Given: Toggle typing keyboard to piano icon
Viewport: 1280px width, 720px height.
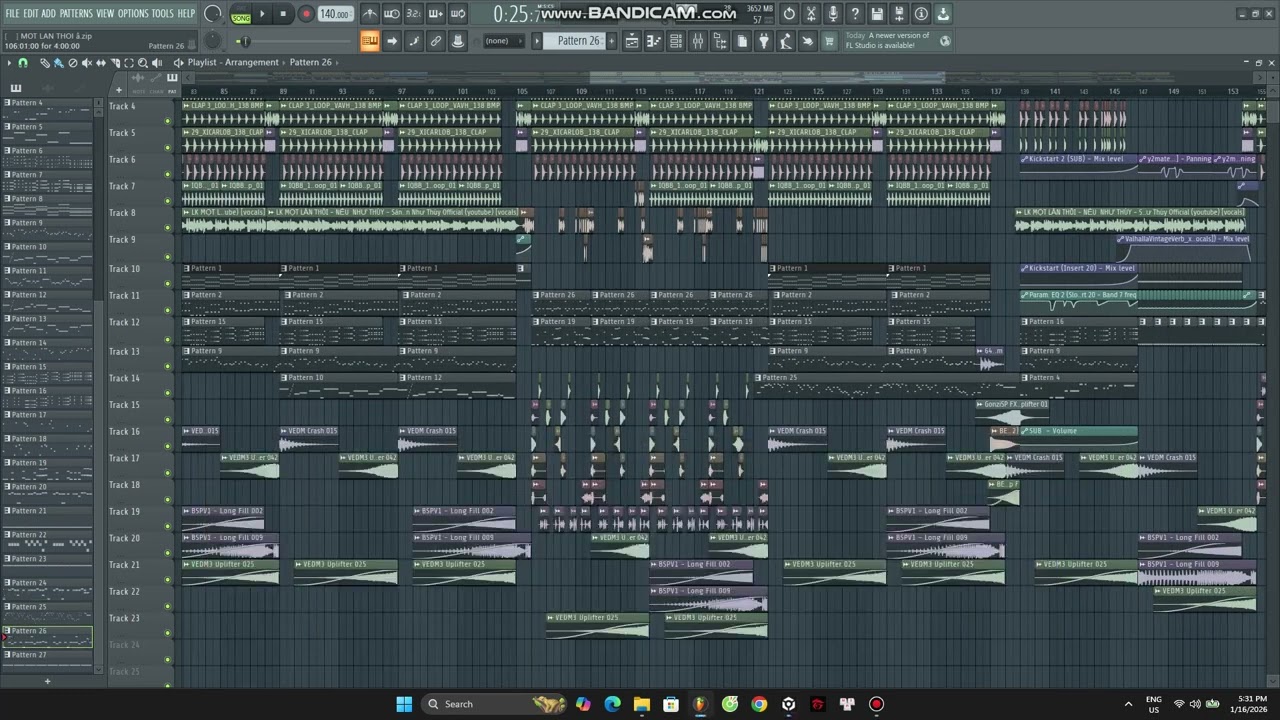Looking at the screenshot, I should point(369,41).
